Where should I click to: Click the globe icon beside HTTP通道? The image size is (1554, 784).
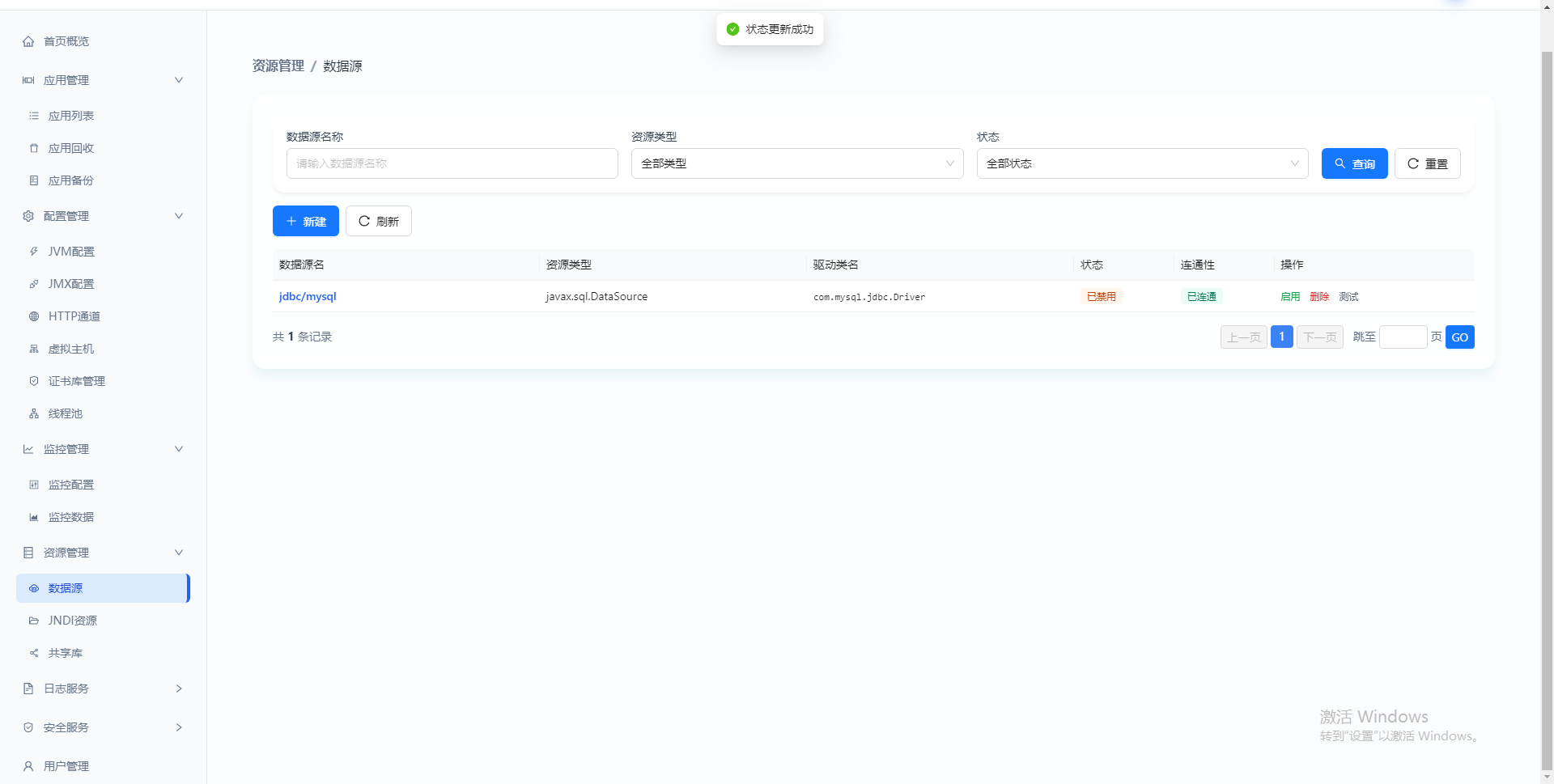click(34, 316)
